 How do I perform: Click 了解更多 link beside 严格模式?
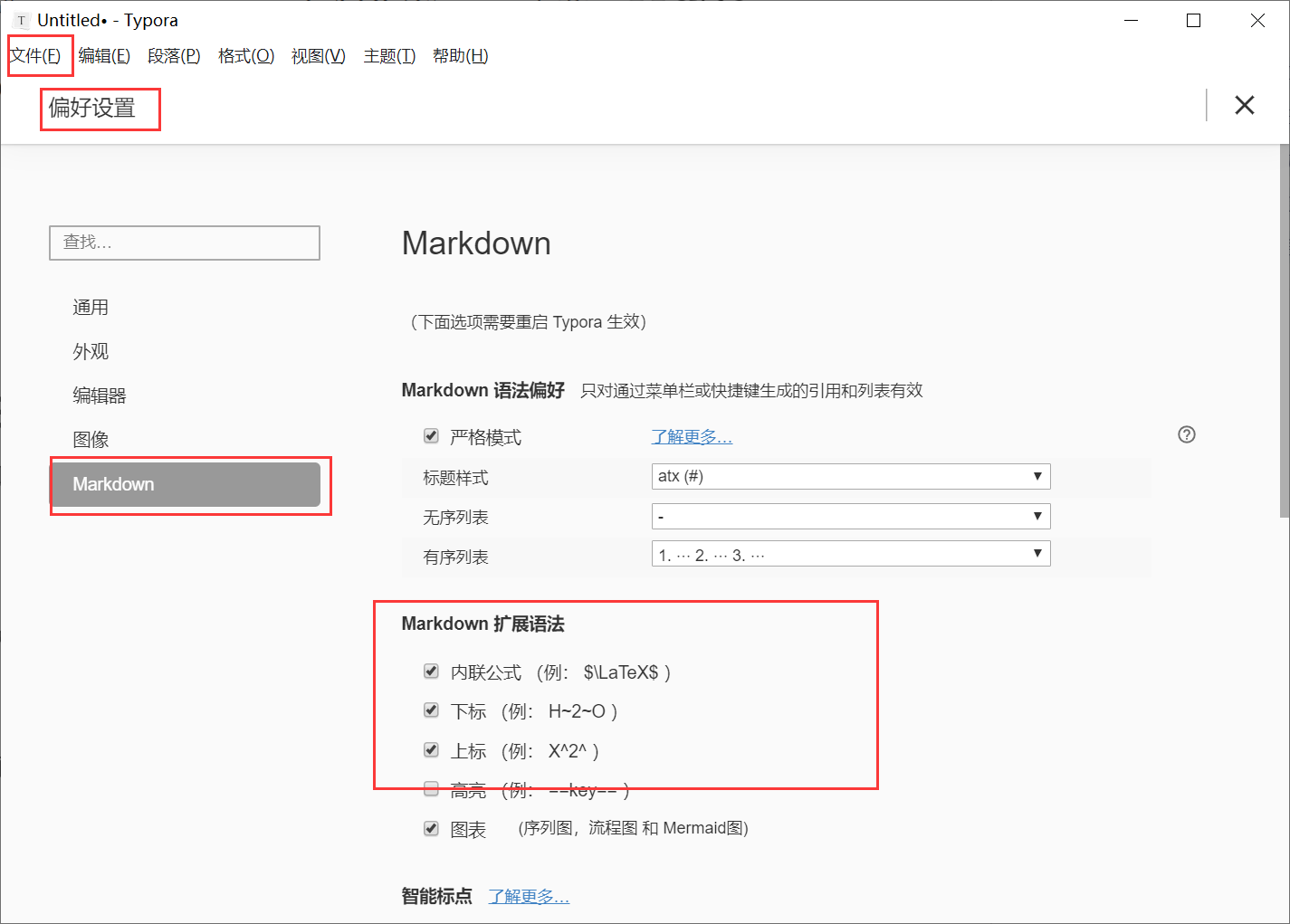point(692,437)
